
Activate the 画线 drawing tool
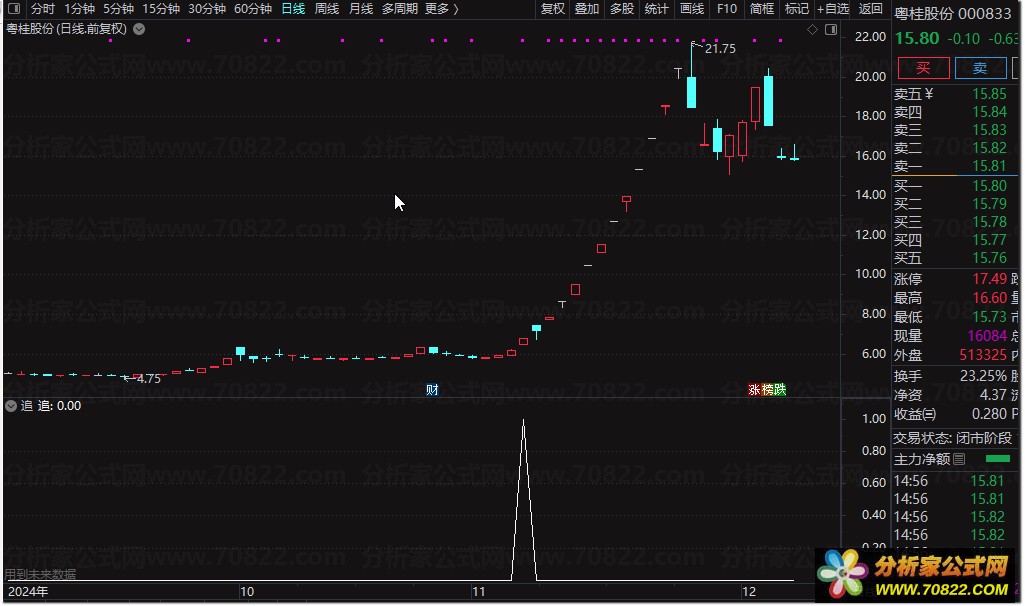[692, 8]
